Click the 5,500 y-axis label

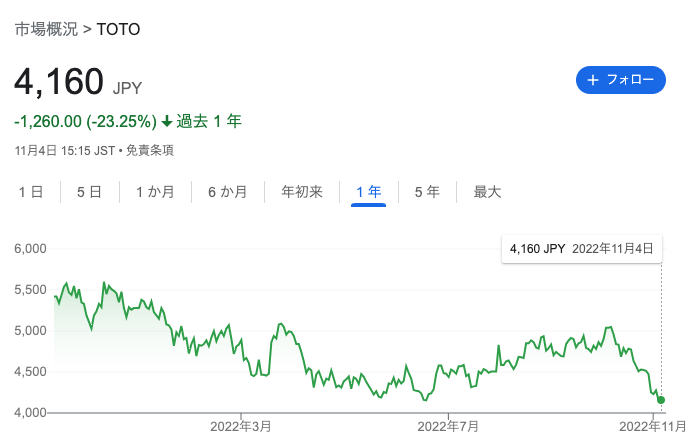coord(30,290)
